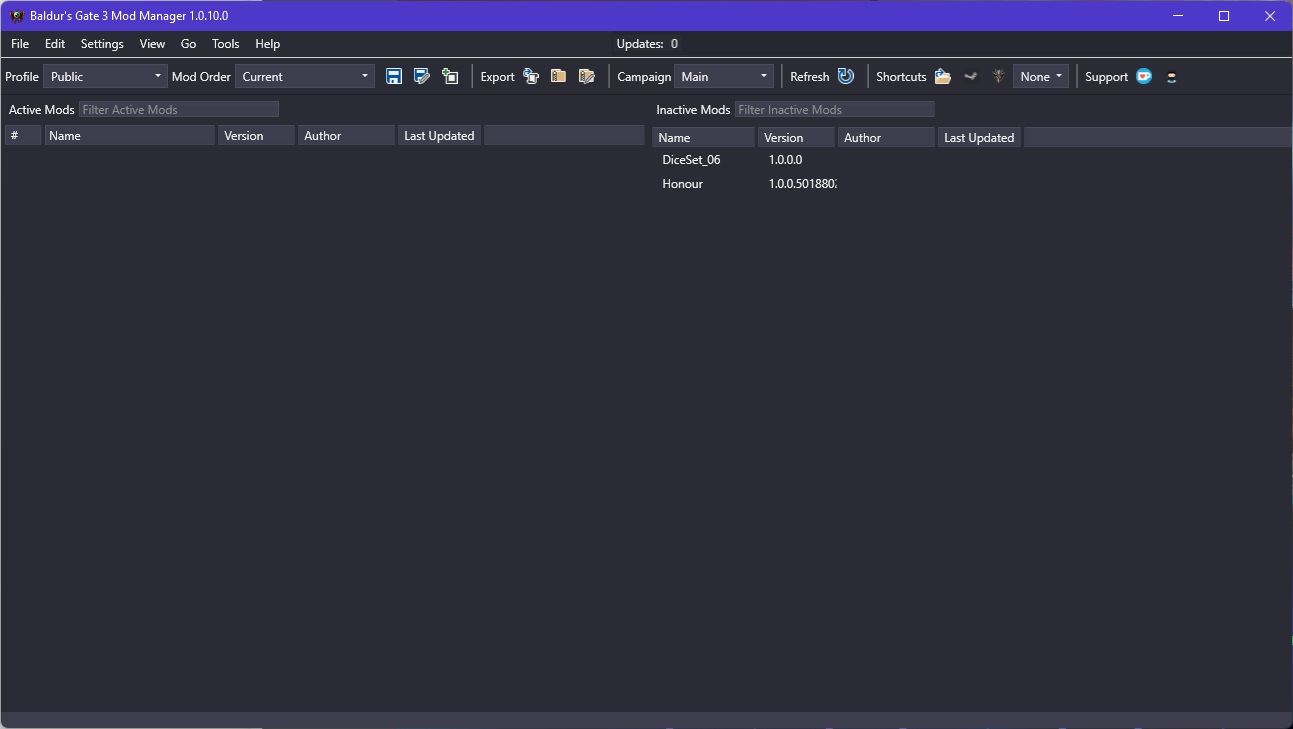Open the Go menu
Image resolution: width=1293 pixels, height=729 pixels.
point(188,44)
